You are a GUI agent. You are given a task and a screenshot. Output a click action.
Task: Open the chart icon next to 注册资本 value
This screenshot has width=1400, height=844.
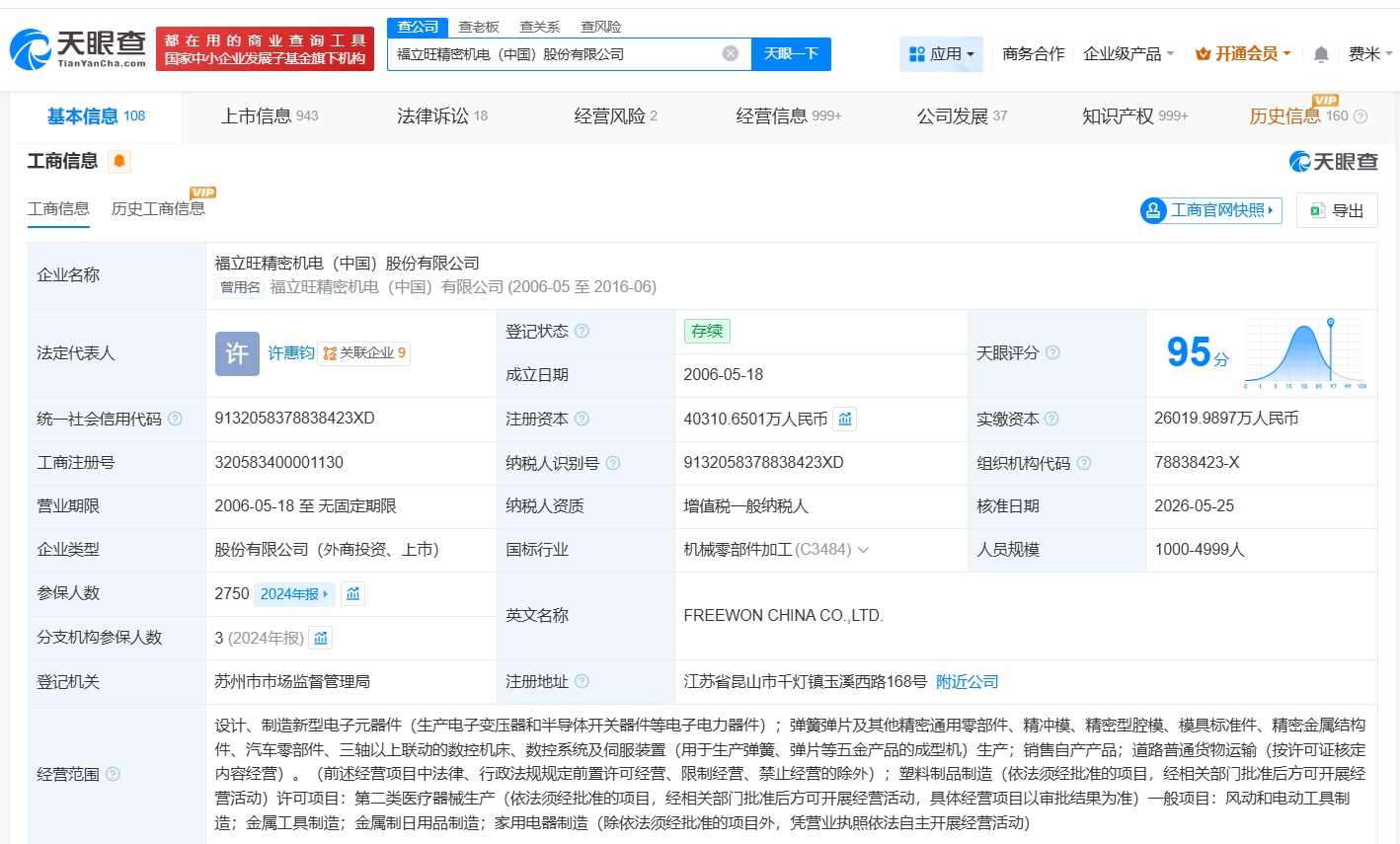[x=845, y=420]
